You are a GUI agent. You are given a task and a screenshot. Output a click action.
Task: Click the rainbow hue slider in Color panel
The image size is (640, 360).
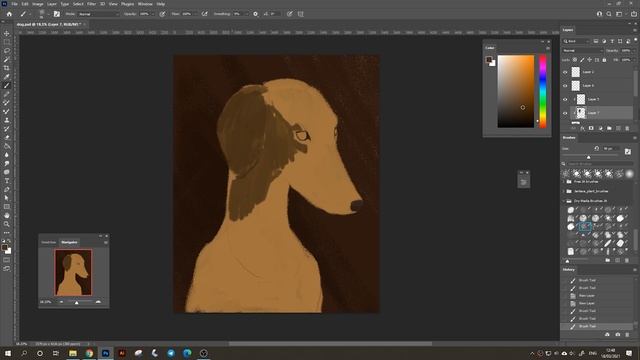(x=543, y=91)
